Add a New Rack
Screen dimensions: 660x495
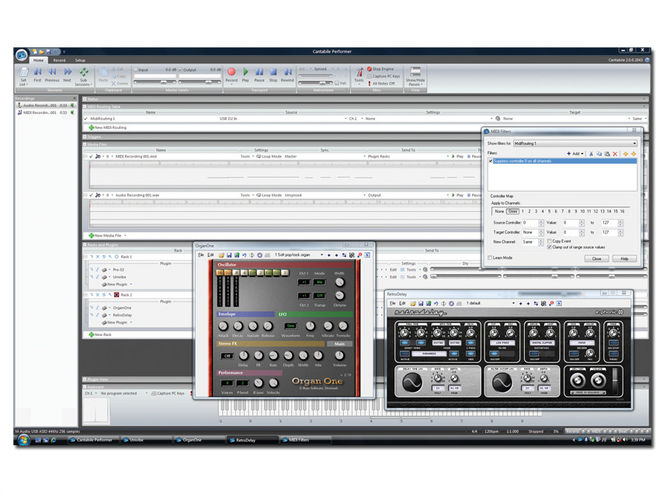(100, 334)
